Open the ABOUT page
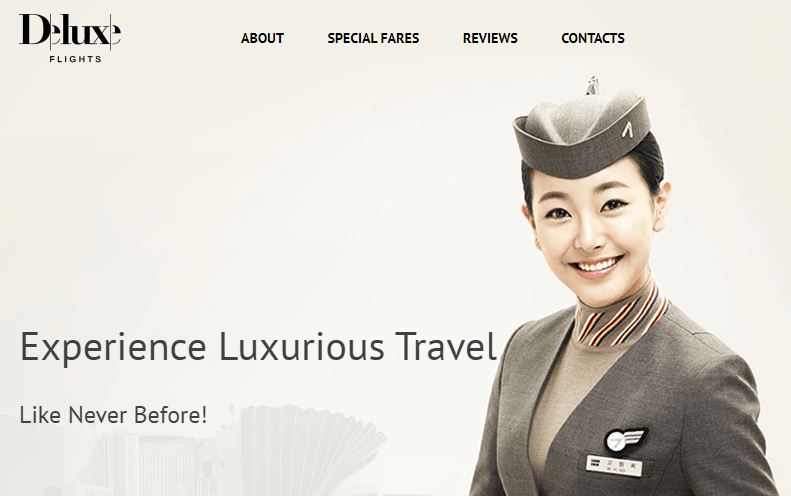Viewport: 791px width, 496px height. click(262, 38)
